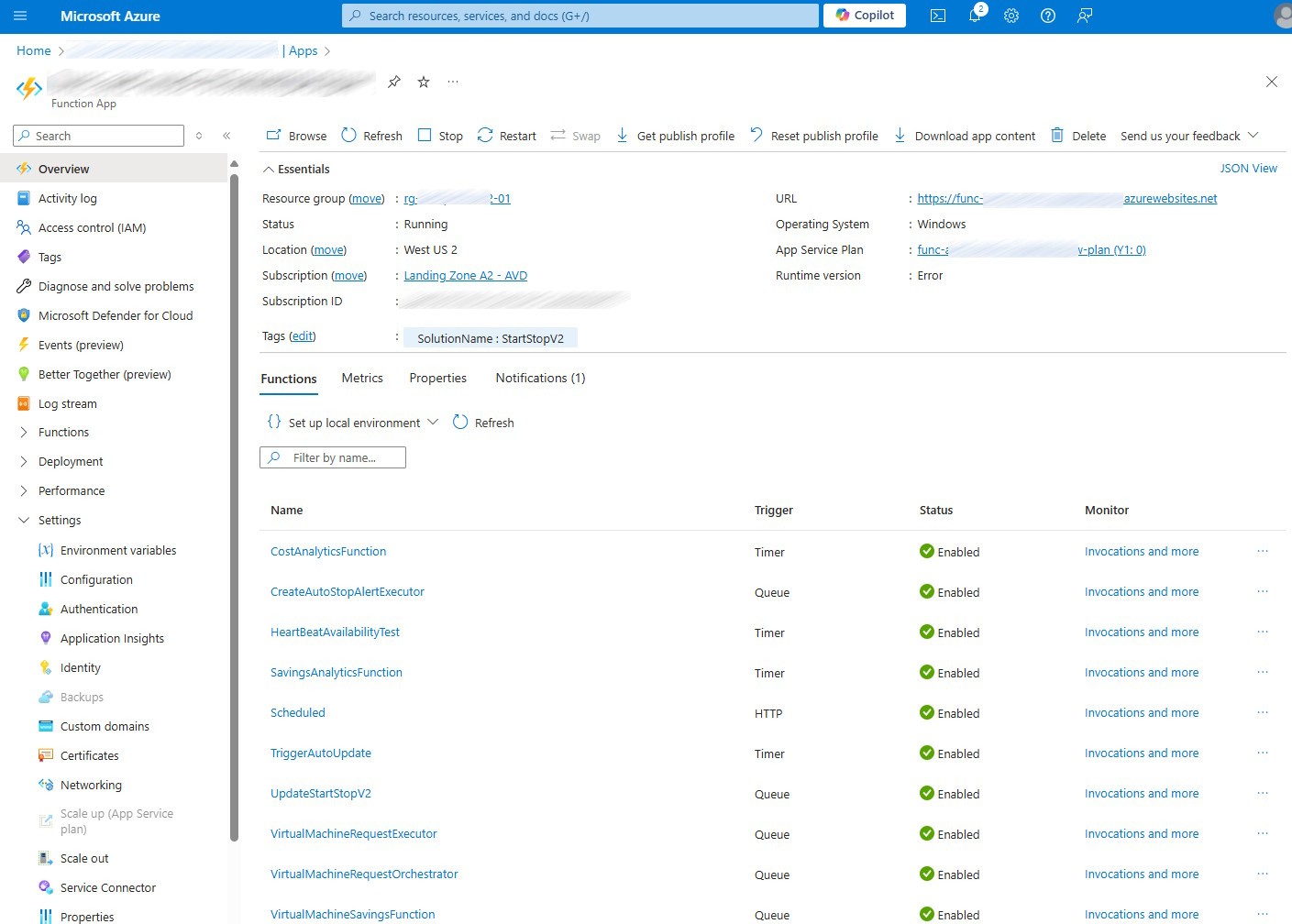1292x924 pixels.
Task: Open the notifications bell
Action: [x=975, y=16]
